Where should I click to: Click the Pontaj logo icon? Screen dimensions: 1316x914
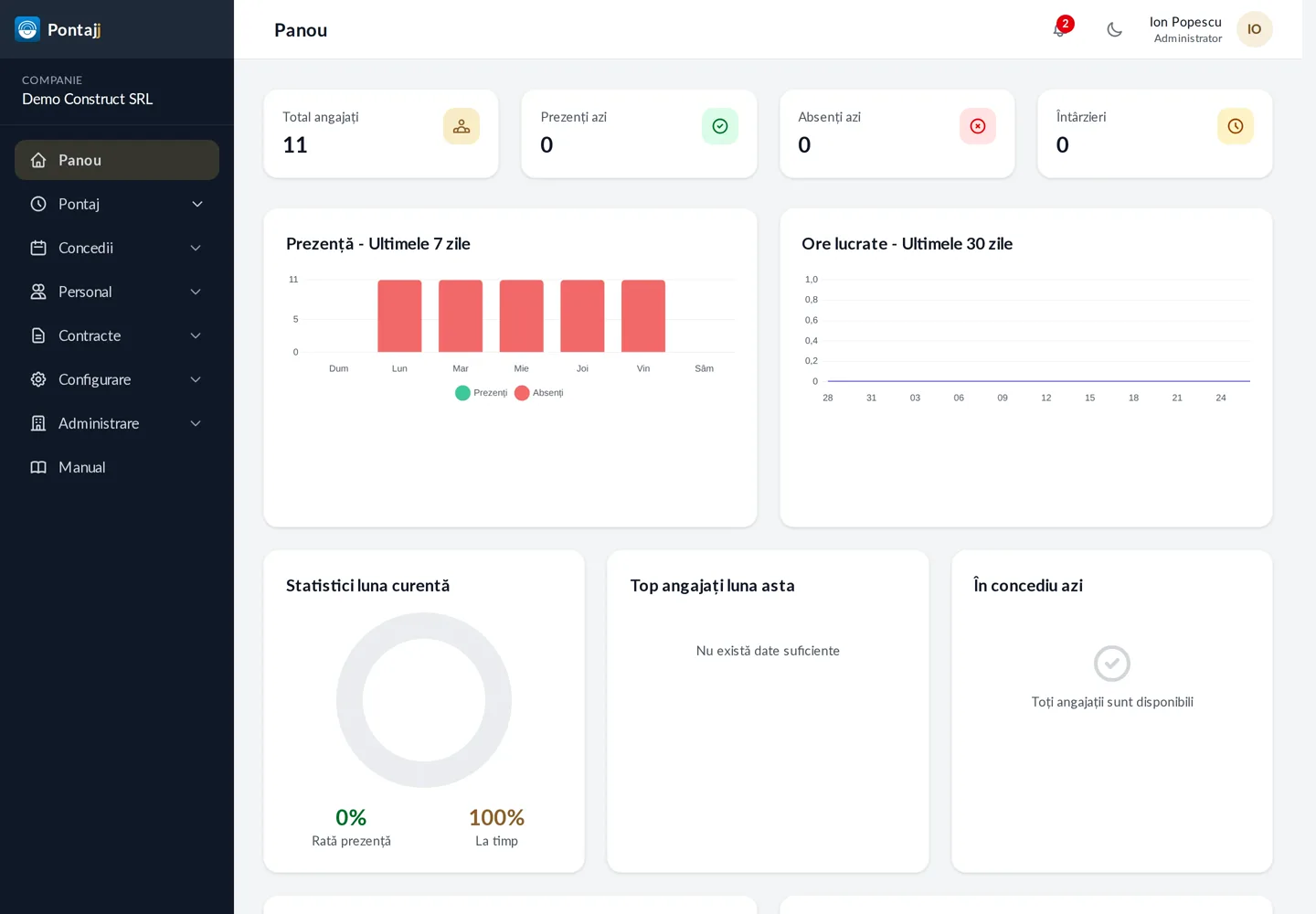27,29
